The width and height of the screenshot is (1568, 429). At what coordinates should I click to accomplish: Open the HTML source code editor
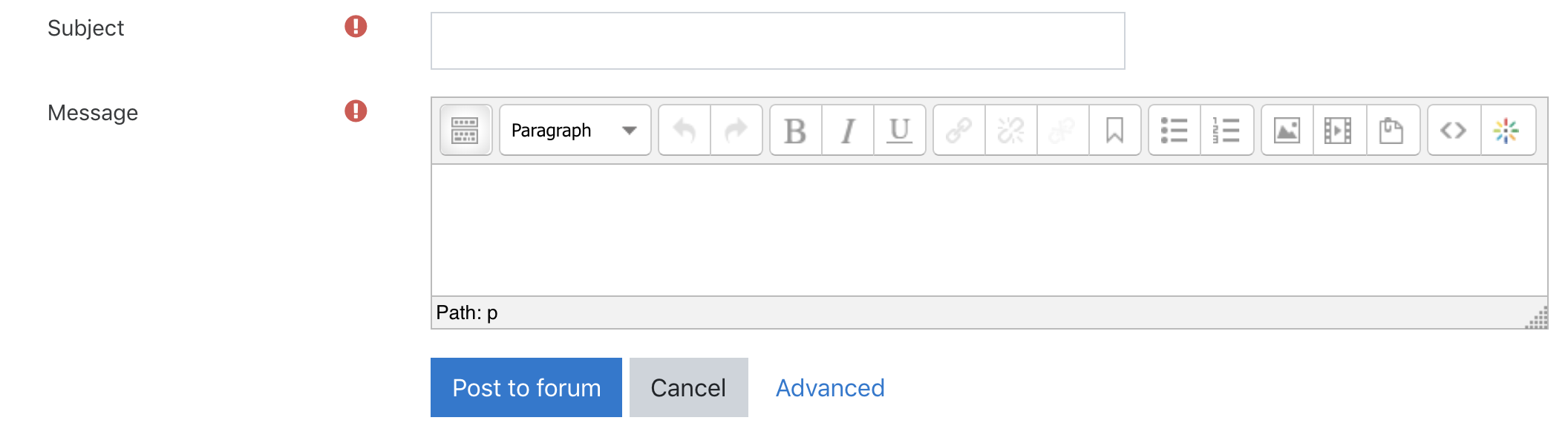coord(1454,130)
